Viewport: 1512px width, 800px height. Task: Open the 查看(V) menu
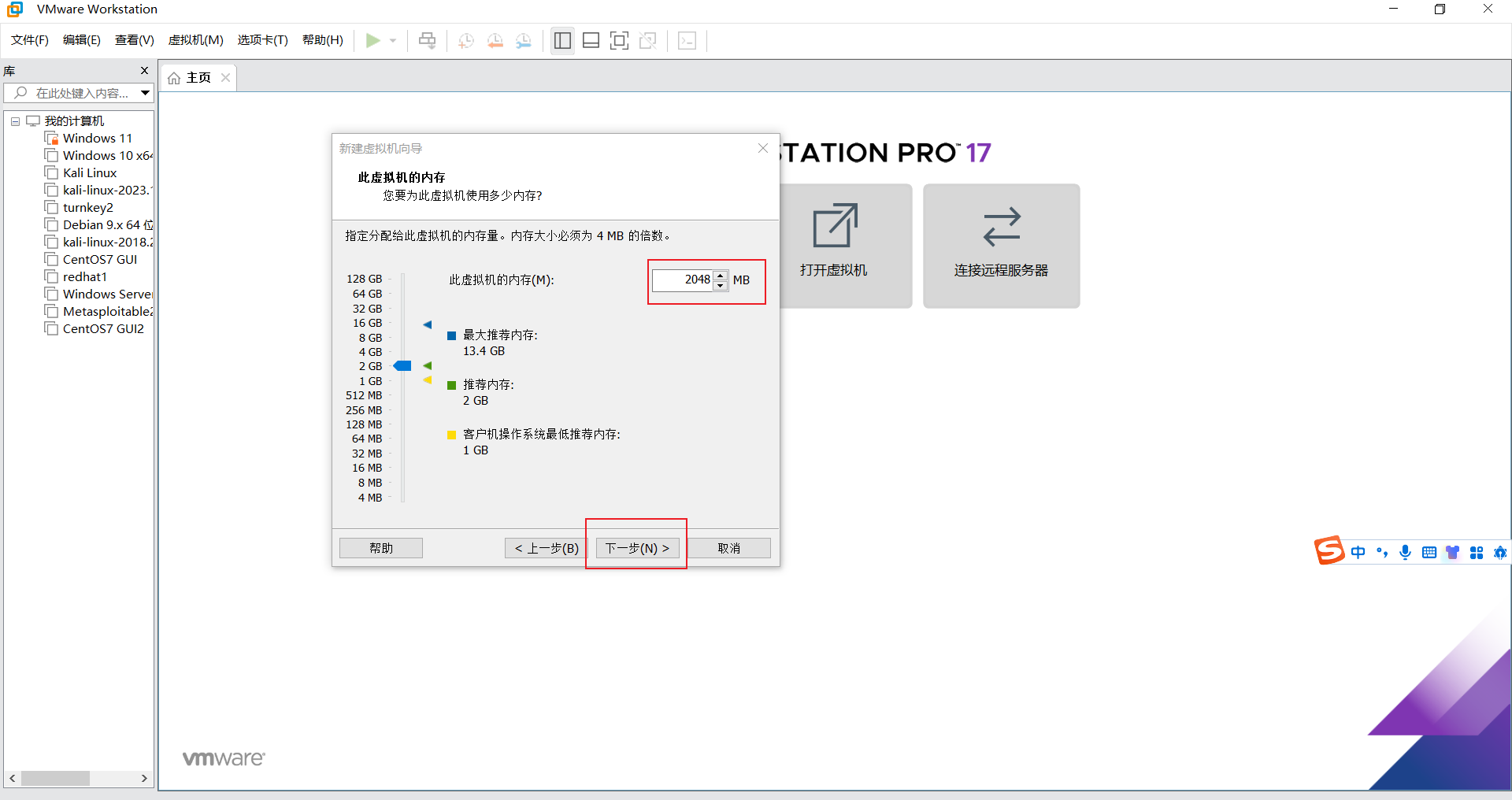pos(135,40)
